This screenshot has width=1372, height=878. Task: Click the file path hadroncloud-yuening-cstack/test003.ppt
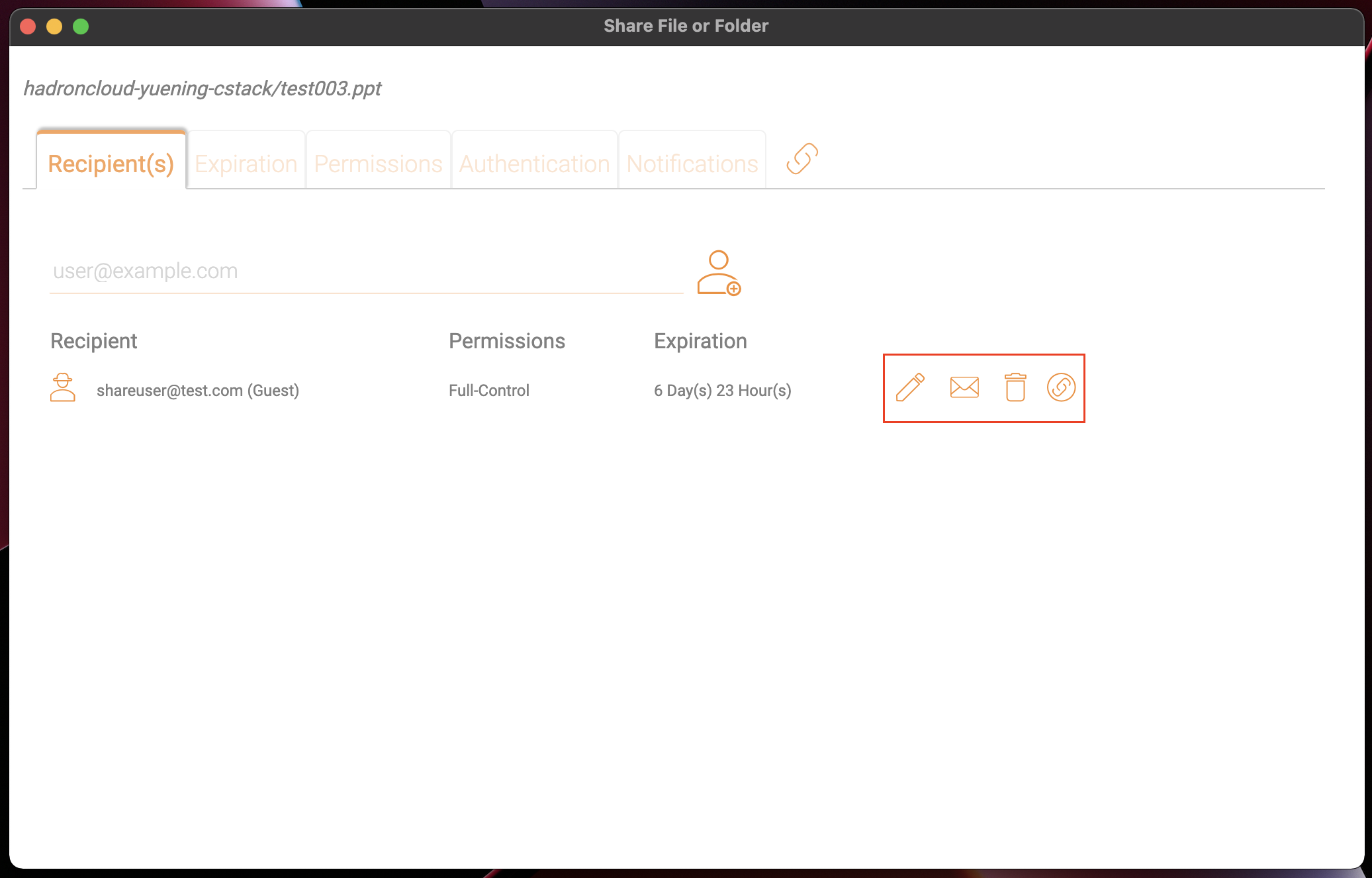tap(203, 89)
